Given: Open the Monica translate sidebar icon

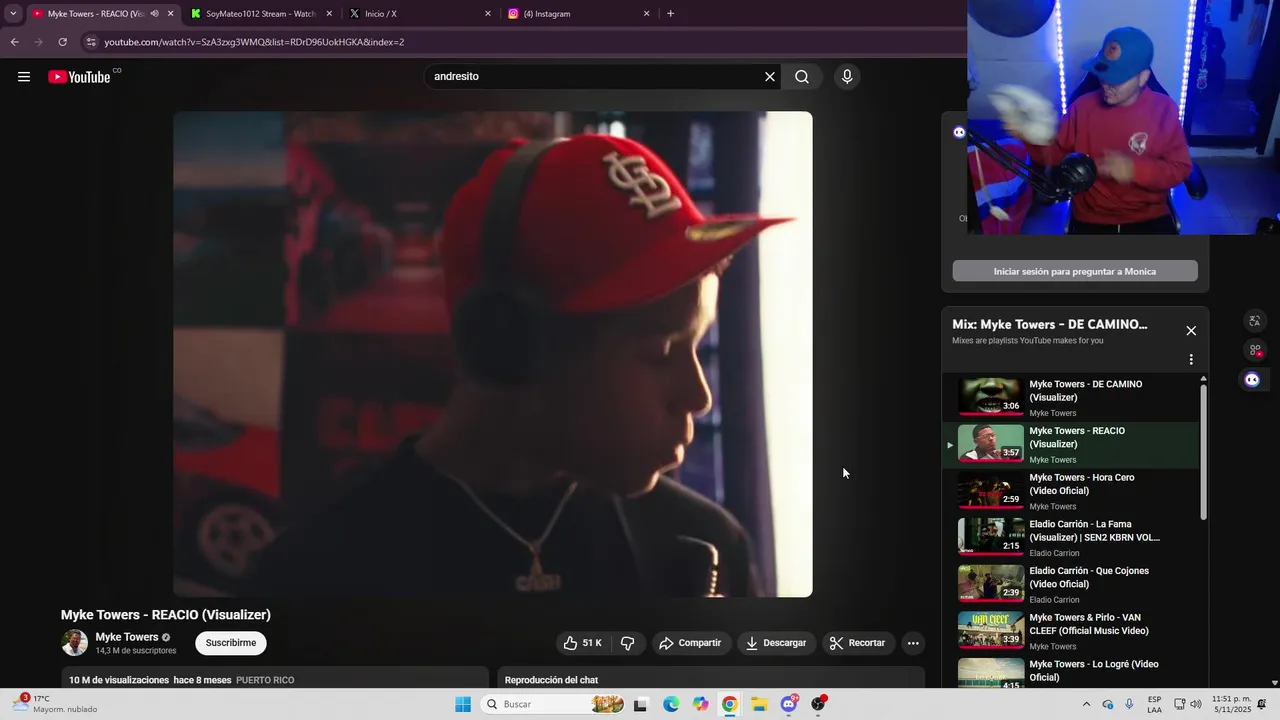Looking at the screenshot, I should pos(1254,321).
